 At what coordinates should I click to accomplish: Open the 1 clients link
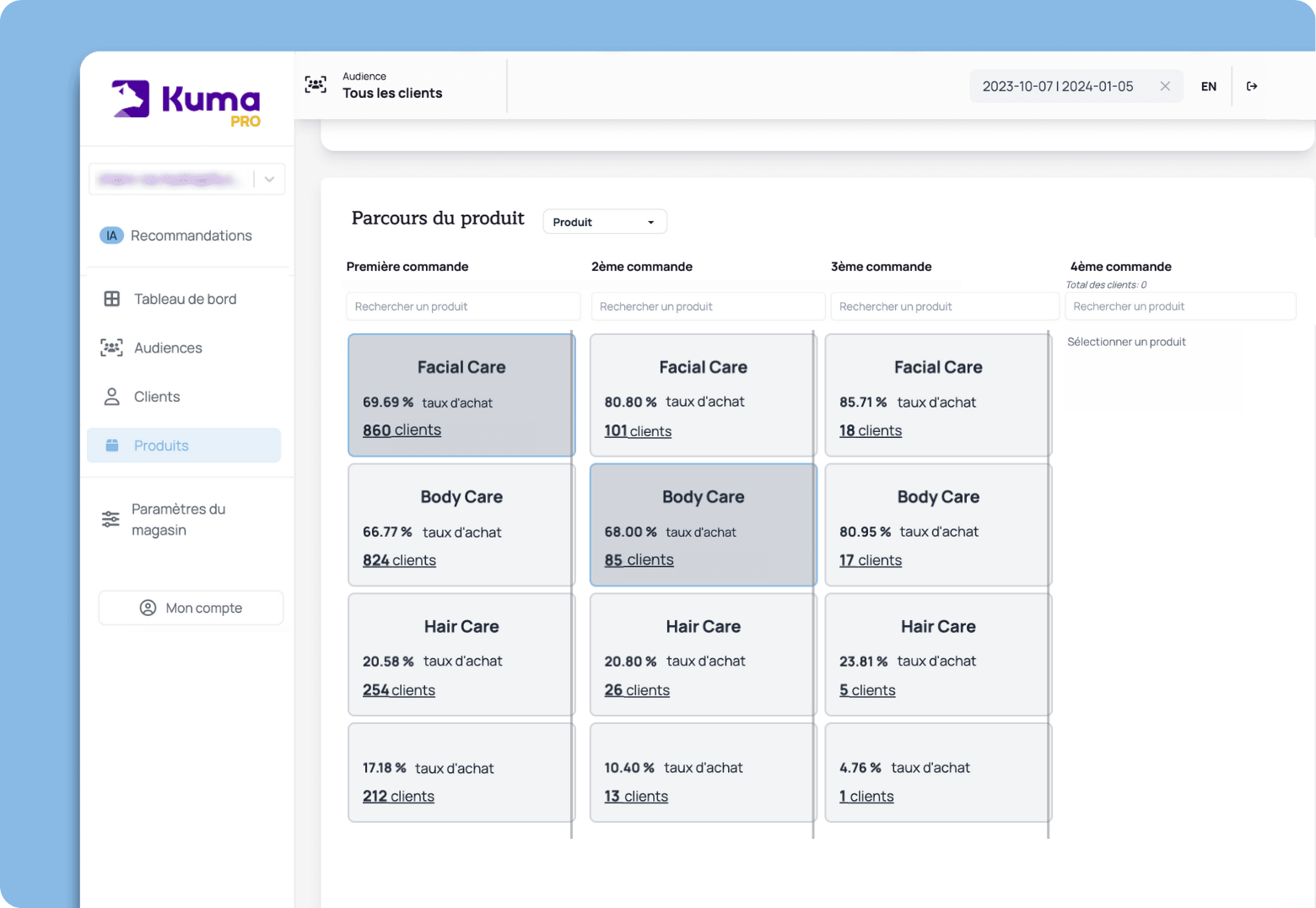pyautogui.click(x=866, y=797)
